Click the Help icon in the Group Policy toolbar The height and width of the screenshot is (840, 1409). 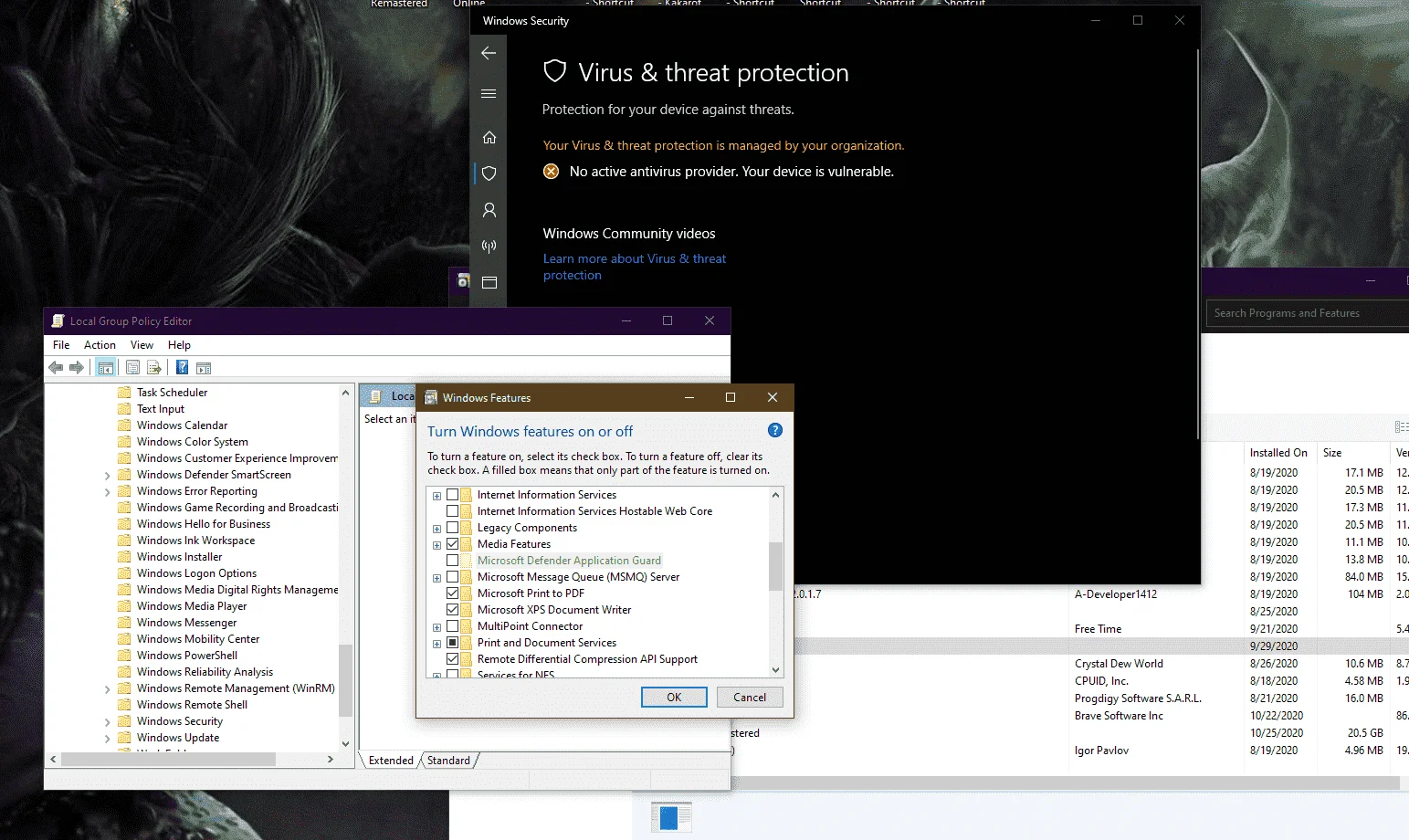(182, 368)
